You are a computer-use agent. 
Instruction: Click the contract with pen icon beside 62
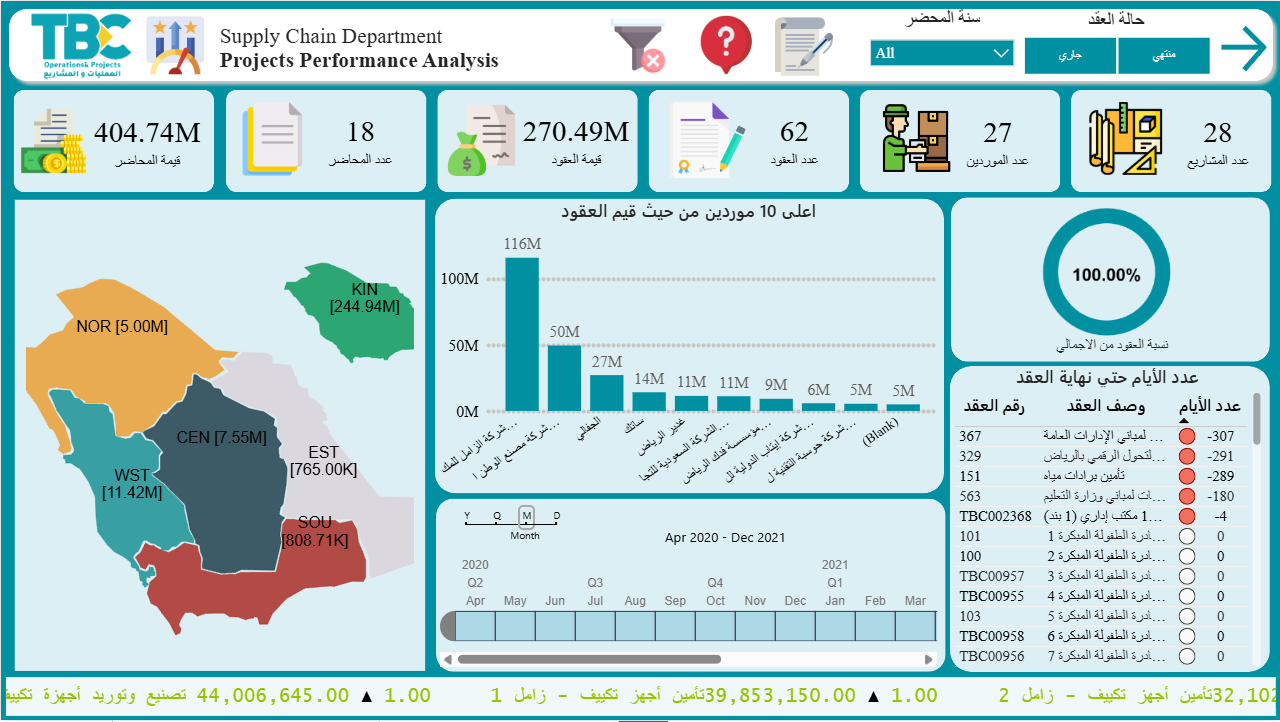click(x=708, y=140)
